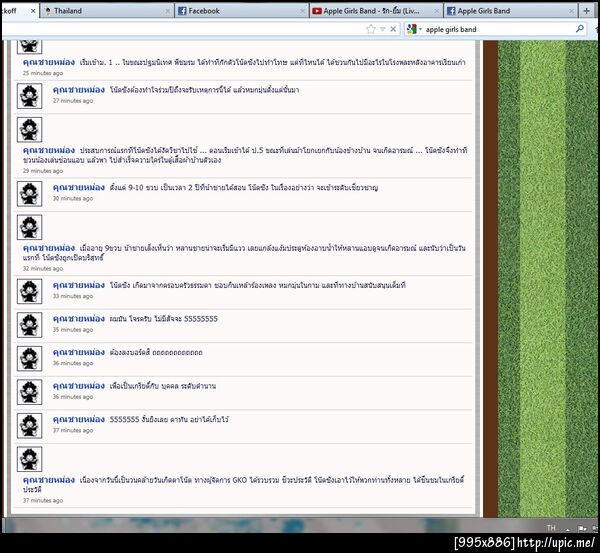Switch to the Facebook Apple Girls Band tab
600x553 pixels.
click(x=511, y=11)
